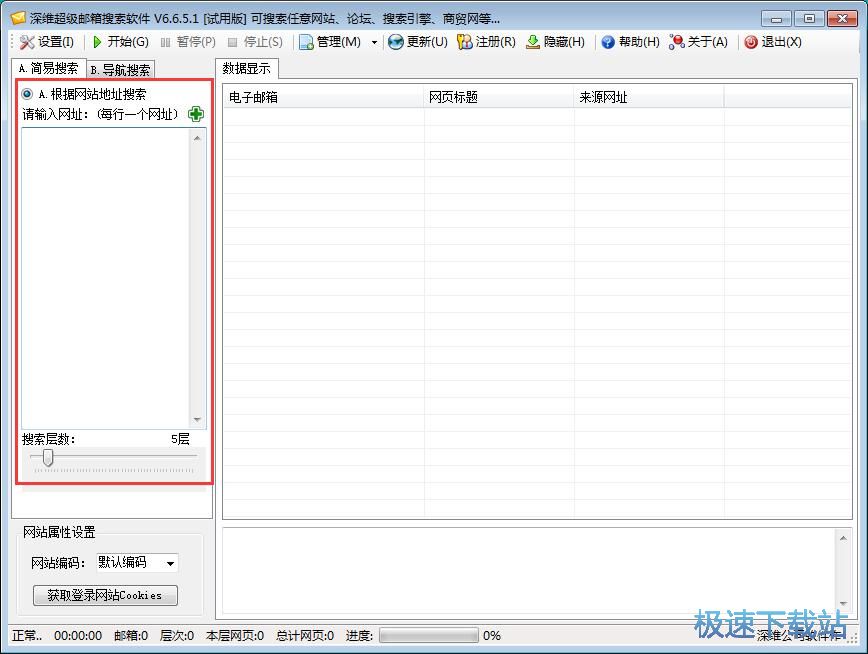Screen dimensions: 868x654
Task: Click the 电子邮箱 column header
Action: 324,97
